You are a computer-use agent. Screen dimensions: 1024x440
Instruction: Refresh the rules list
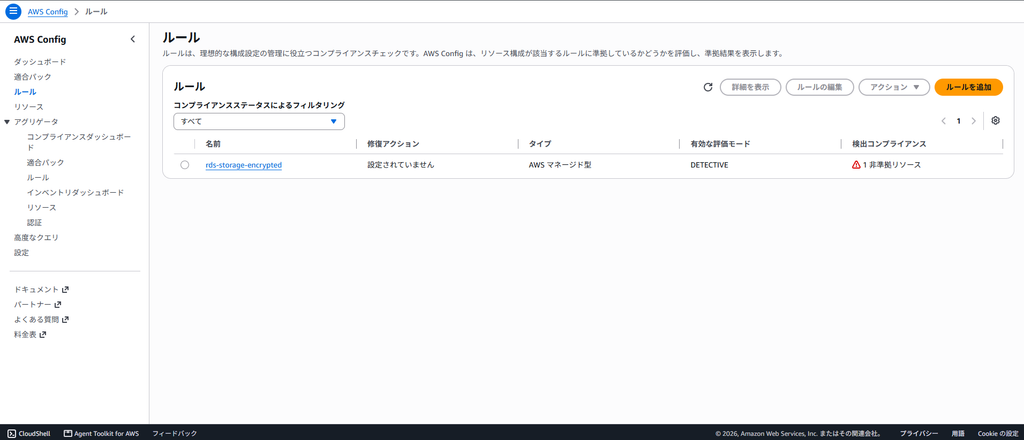tap(708, 87)
